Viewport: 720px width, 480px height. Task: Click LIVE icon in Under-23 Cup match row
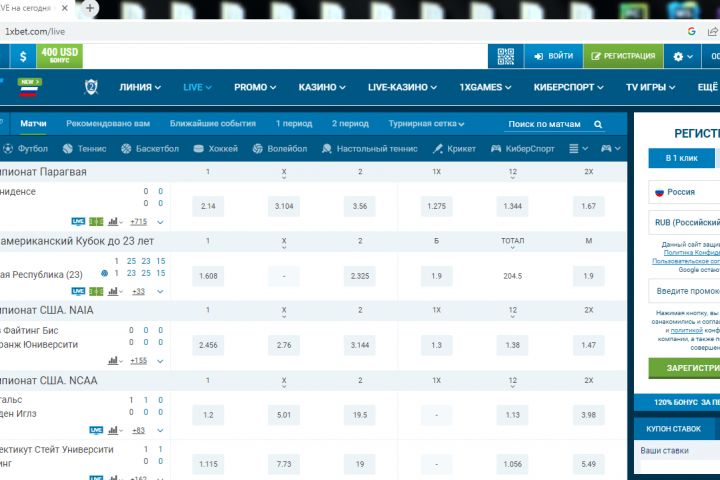[x=78, y=291]
